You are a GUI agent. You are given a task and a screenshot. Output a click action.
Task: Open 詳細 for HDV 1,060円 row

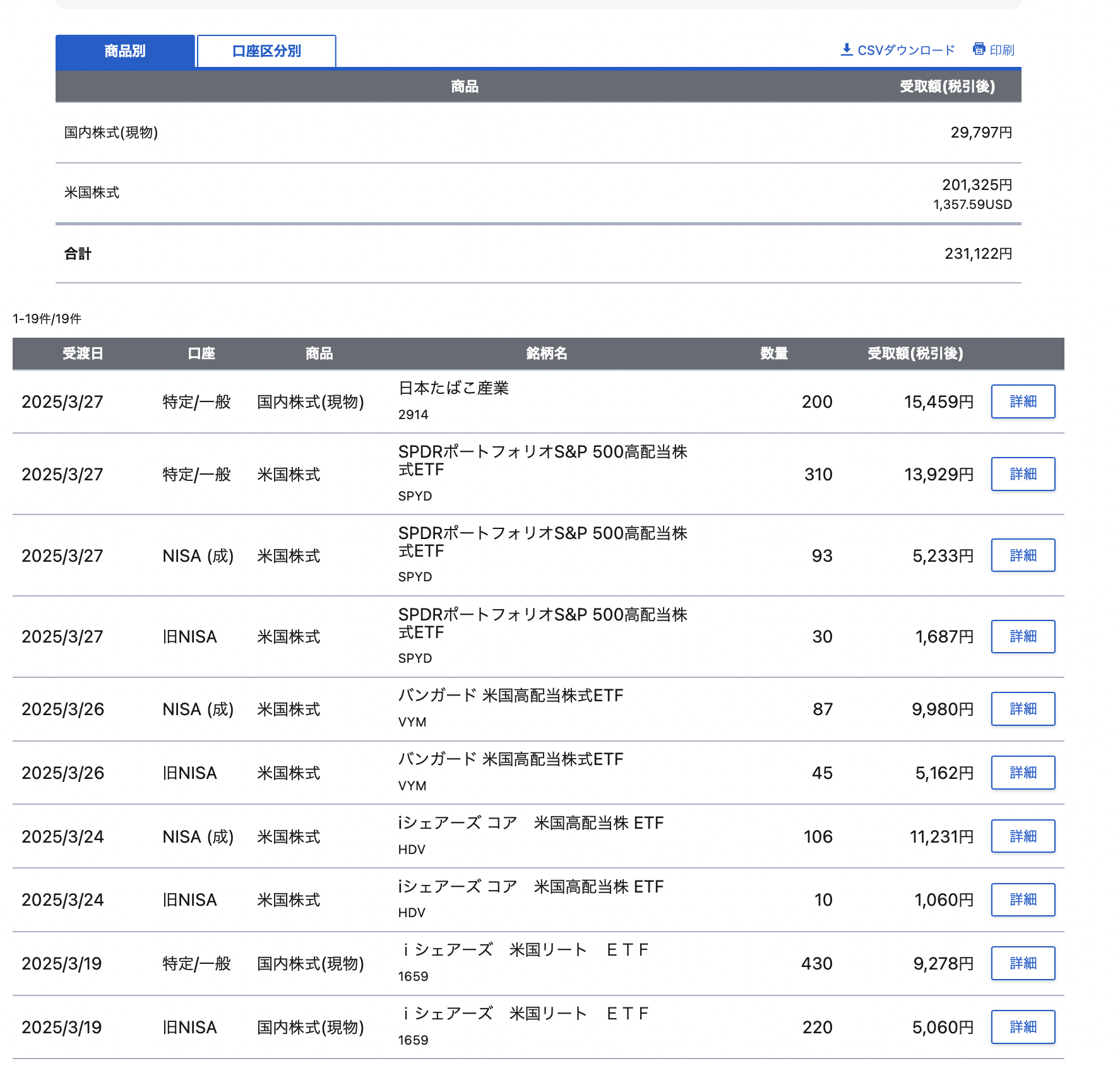1023,899
